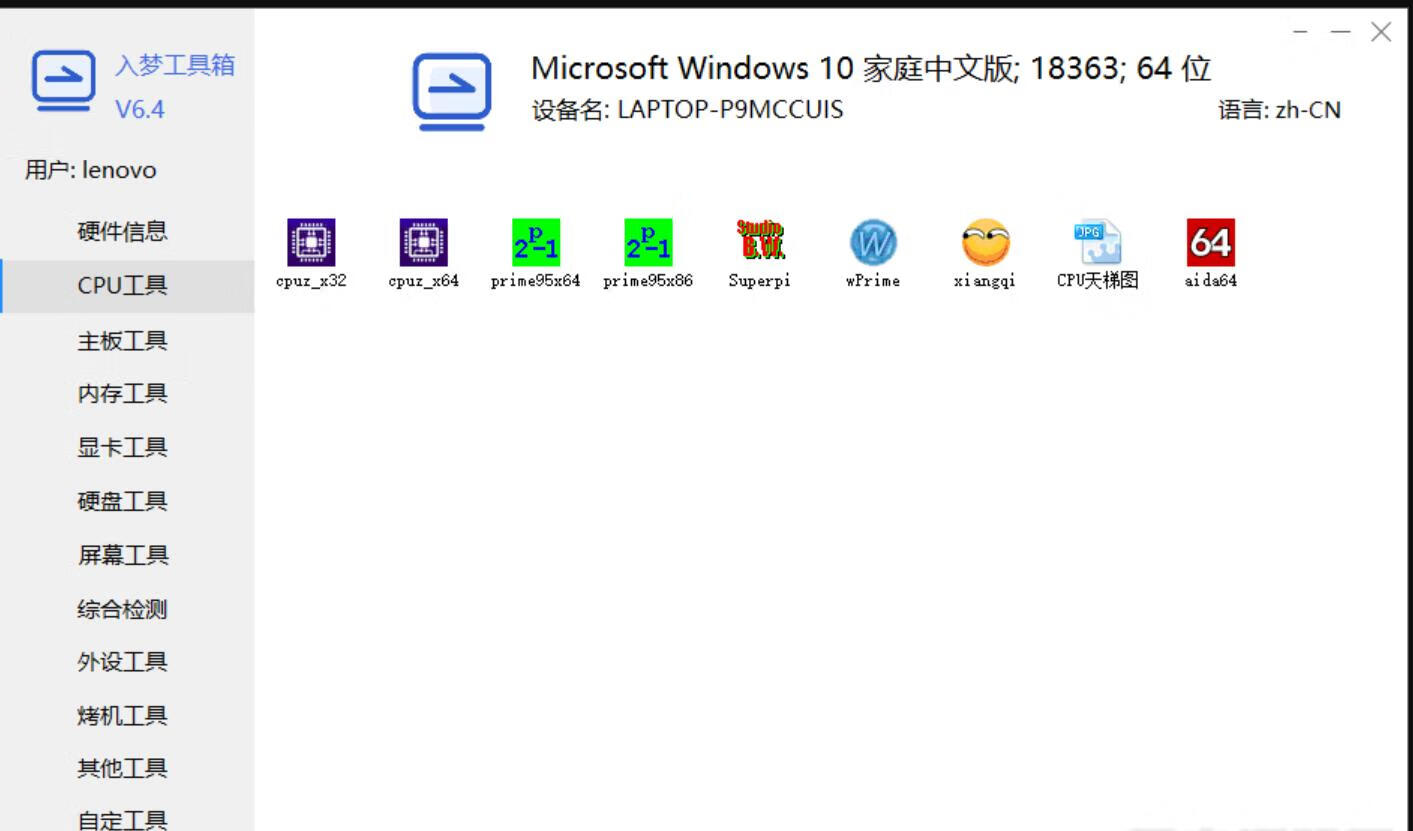This screenshot has height=831, width=1413.
Task: Show the 烤机工具 category
Action: [x=127, y=716]
